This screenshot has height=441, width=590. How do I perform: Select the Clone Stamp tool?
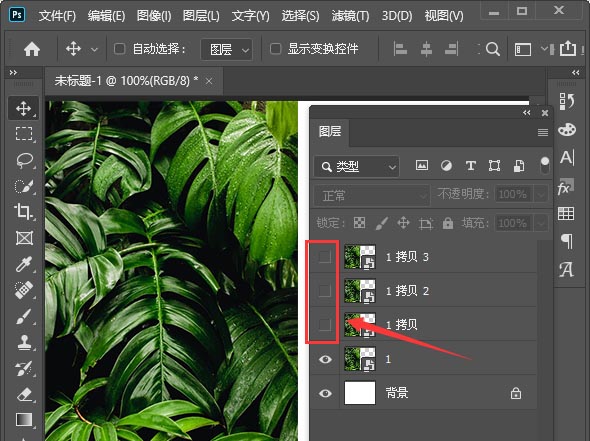[x=24, y=342]
